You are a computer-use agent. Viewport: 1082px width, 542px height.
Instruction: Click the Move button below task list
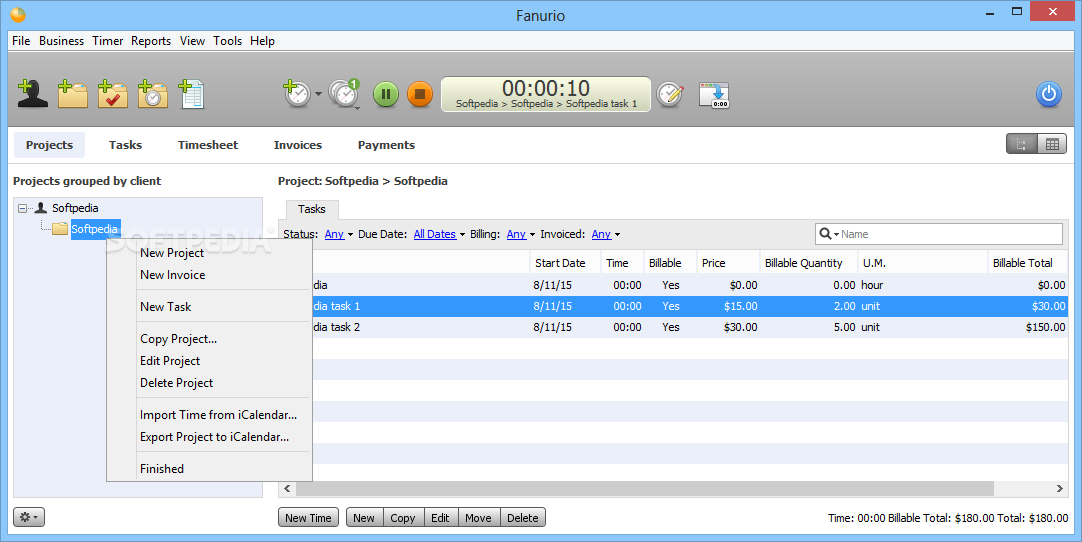478,518
